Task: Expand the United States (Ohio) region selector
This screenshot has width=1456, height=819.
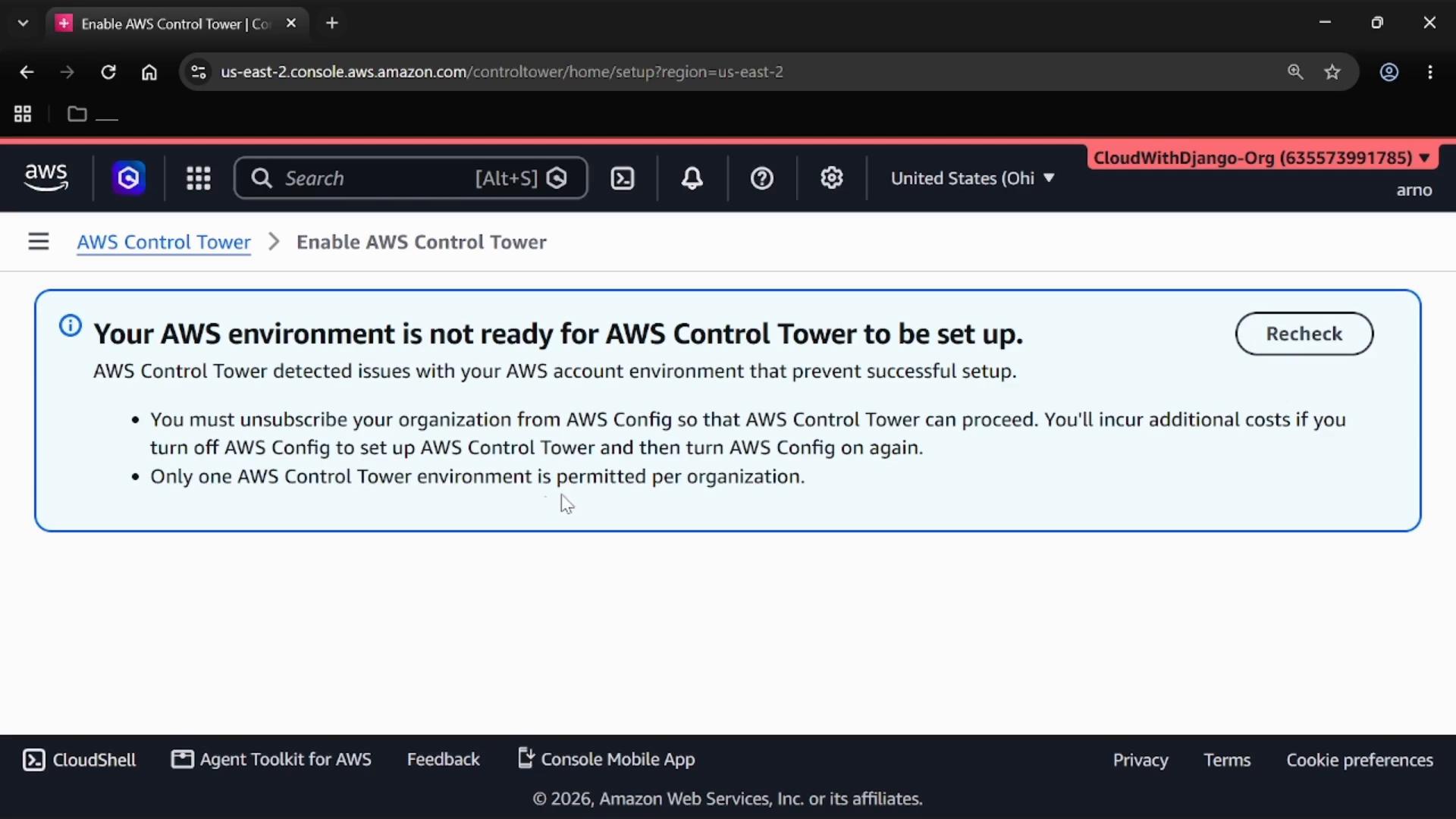Action: tap(972, 178)
